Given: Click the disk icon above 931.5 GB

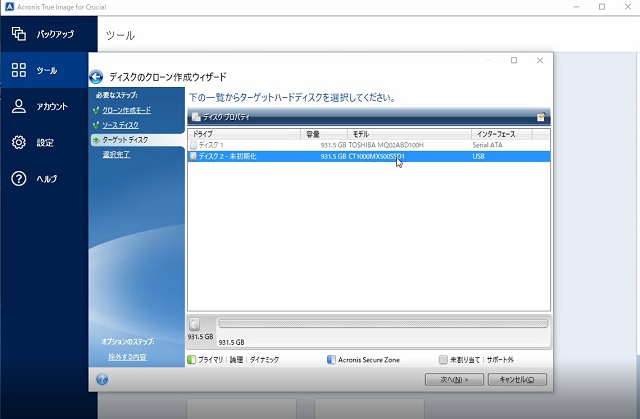Looking at the screenshot, I should (195, 324).
